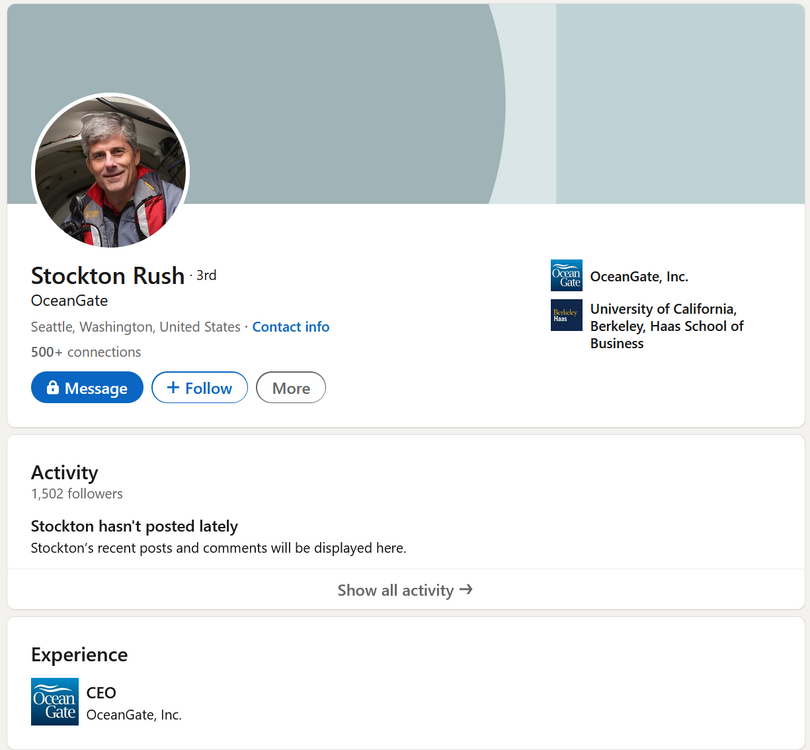Click the CEO job title

coord(101,693)
